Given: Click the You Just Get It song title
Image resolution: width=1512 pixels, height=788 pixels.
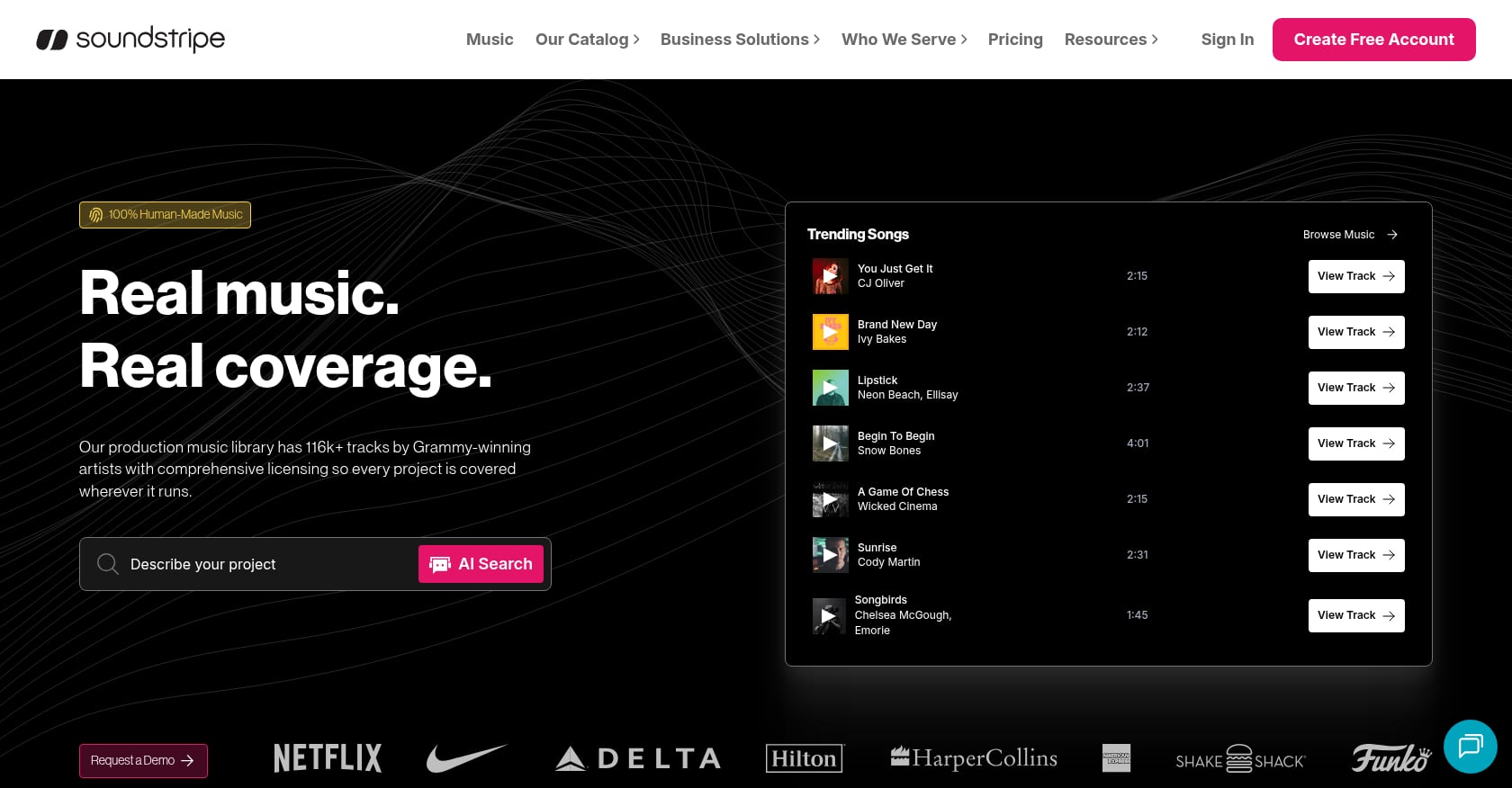Looking at the screenshot, I should tap(895, 269).
